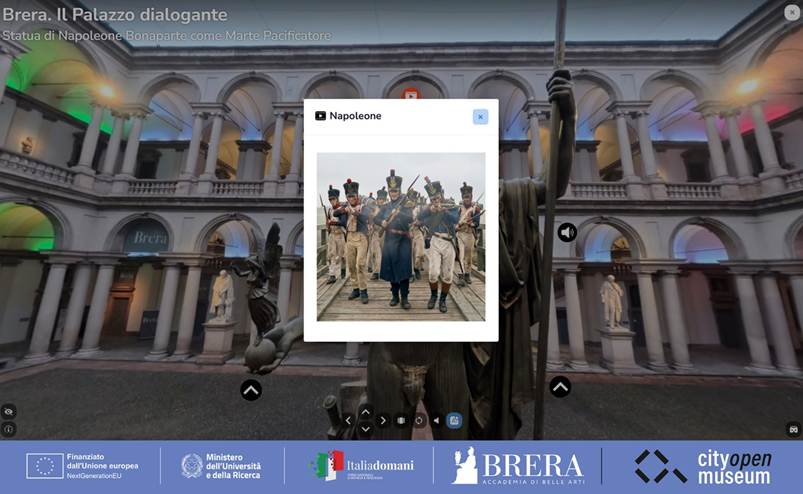Open the city open museum logo link
Image resolution: width=803 pixels, height=494 pixels.
703,466
